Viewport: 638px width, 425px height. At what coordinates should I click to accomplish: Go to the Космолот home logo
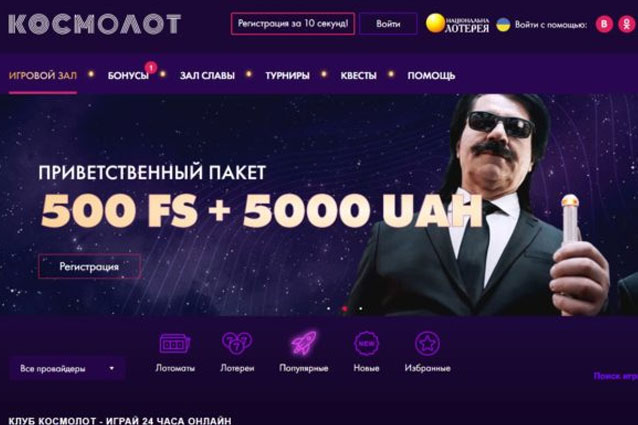point(94,24)
